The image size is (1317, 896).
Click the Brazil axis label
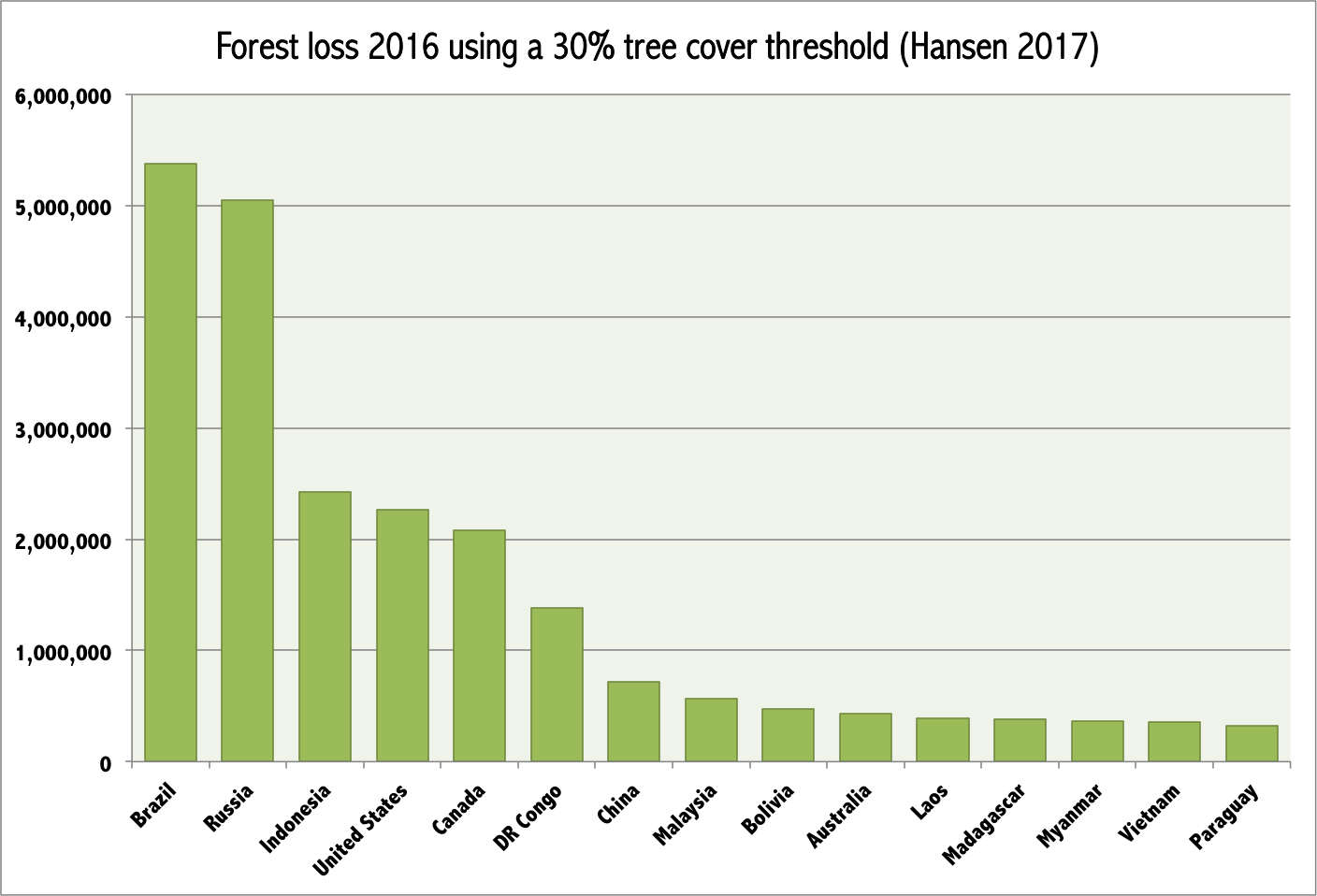[x=153, y=806]
